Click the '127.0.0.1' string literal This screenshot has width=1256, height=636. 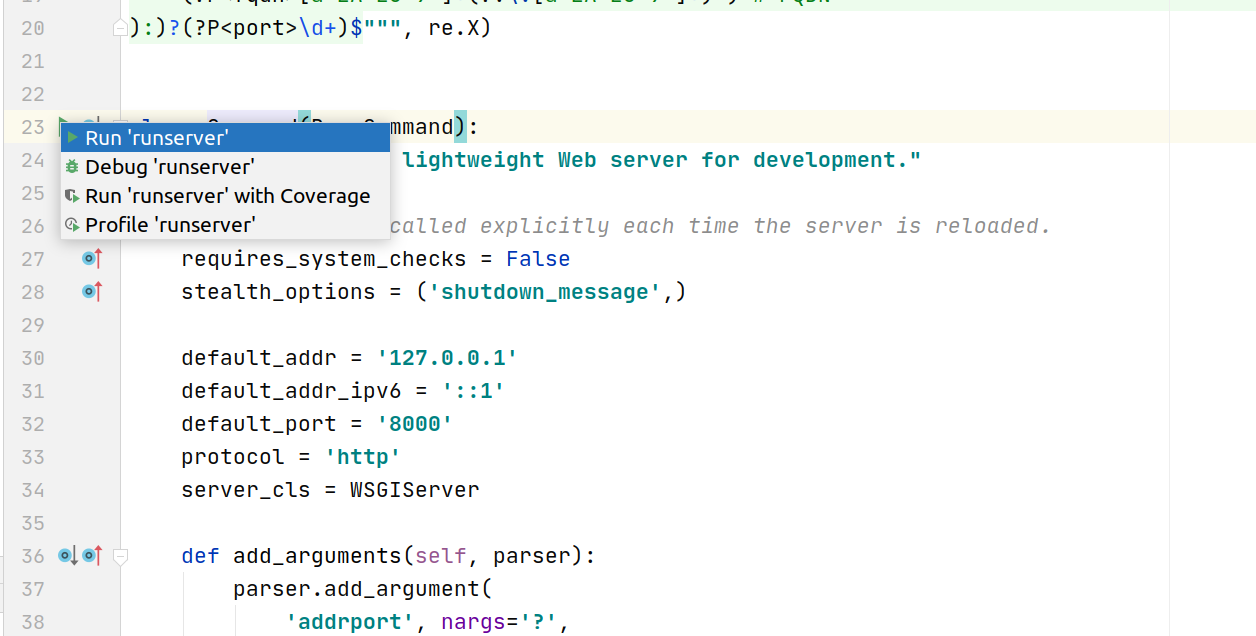(x=447, y=358)
